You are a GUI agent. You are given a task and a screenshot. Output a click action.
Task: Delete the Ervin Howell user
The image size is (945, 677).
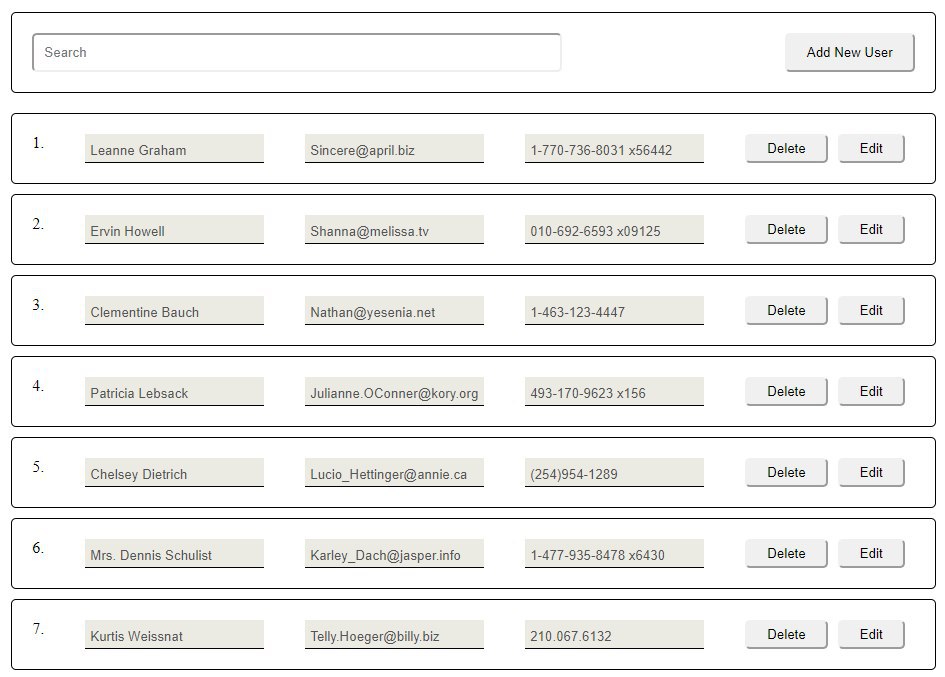pos(786,230)
